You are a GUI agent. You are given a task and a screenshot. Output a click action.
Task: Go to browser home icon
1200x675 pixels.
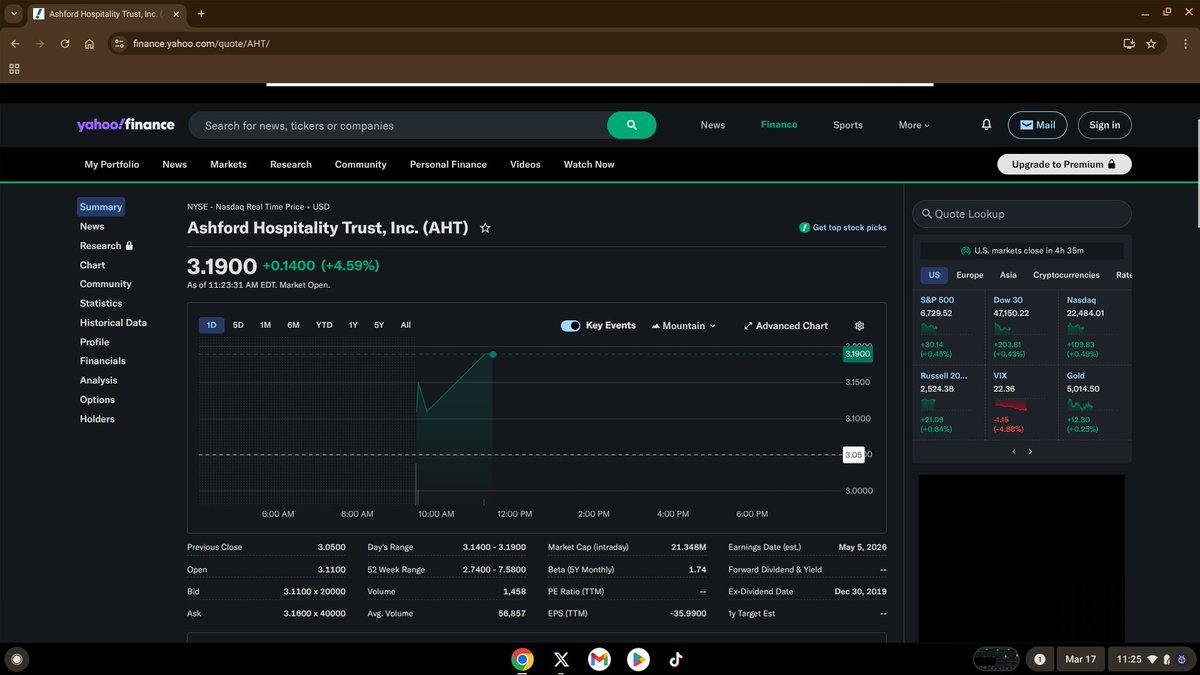(x=90, y=44)
